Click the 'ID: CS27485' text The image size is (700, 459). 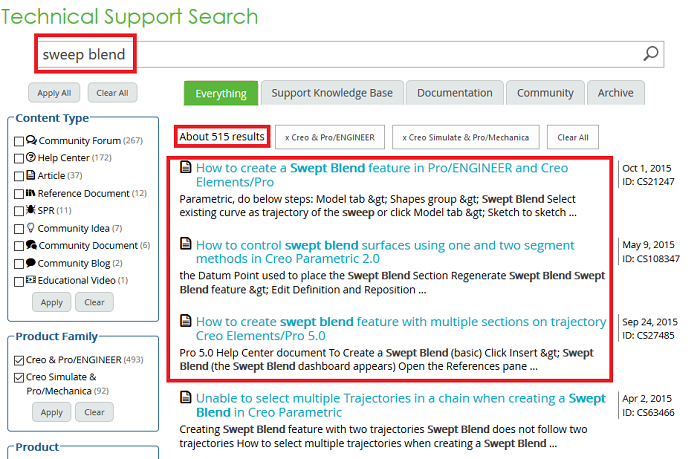pyautogui.click(x=648, y=335)
